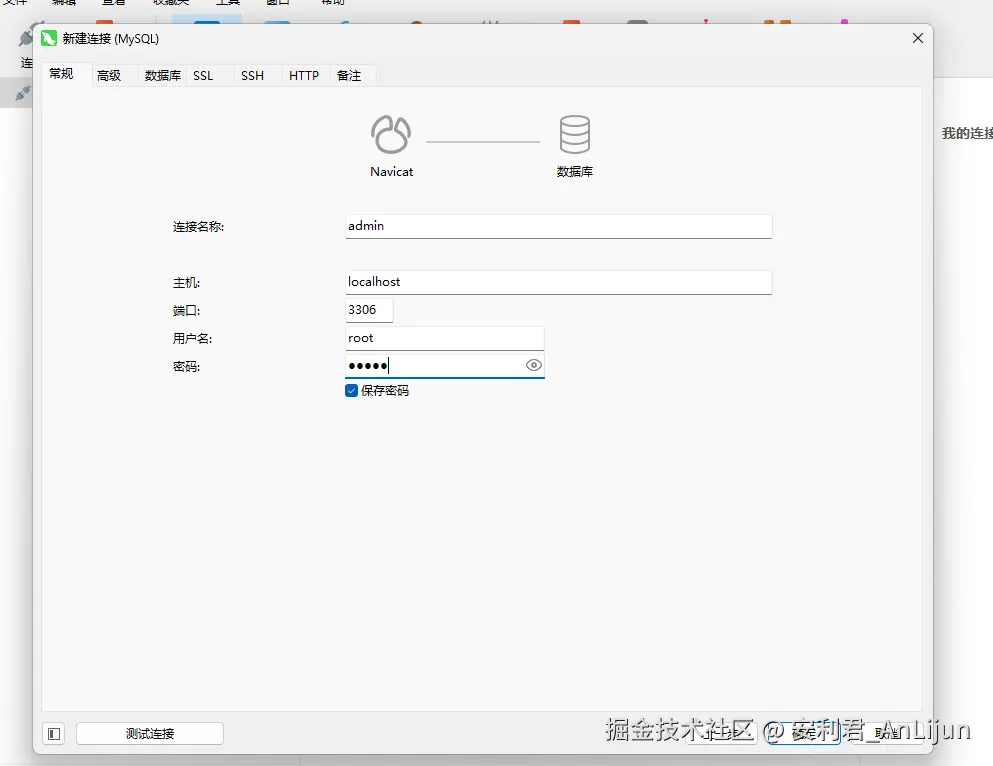
Task: Toggle the side panel icon beside 测试连接
Action: 54,734
